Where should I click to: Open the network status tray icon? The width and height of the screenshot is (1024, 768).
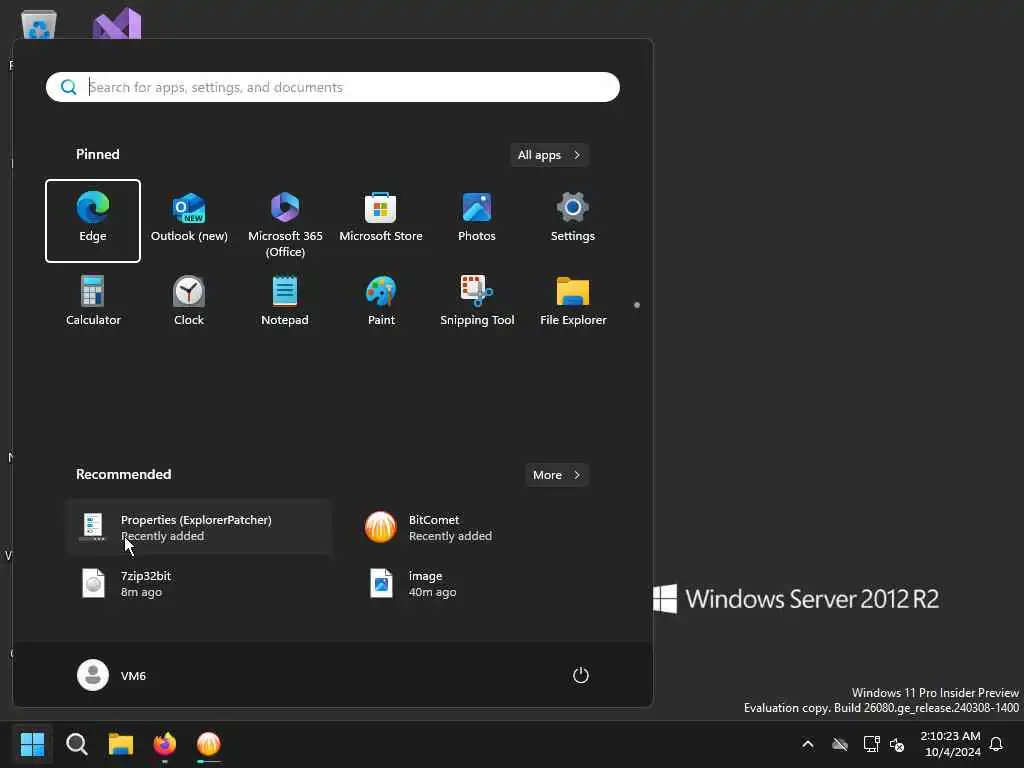871,744
